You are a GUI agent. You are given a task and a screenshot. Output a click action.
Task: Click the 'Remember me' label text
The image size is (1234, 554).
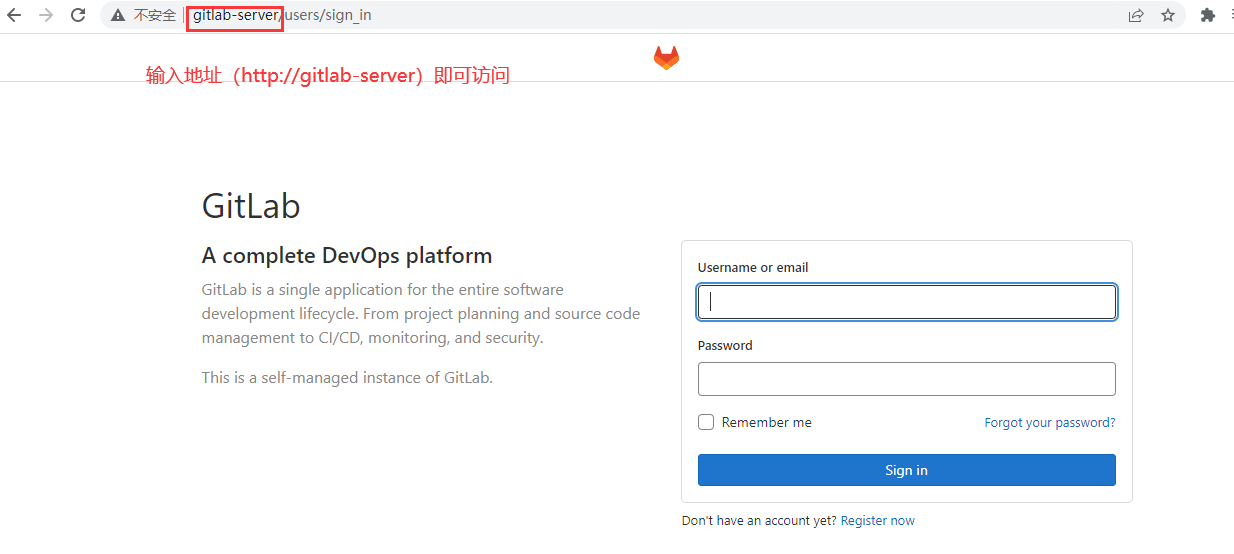(x=767, y=423)
